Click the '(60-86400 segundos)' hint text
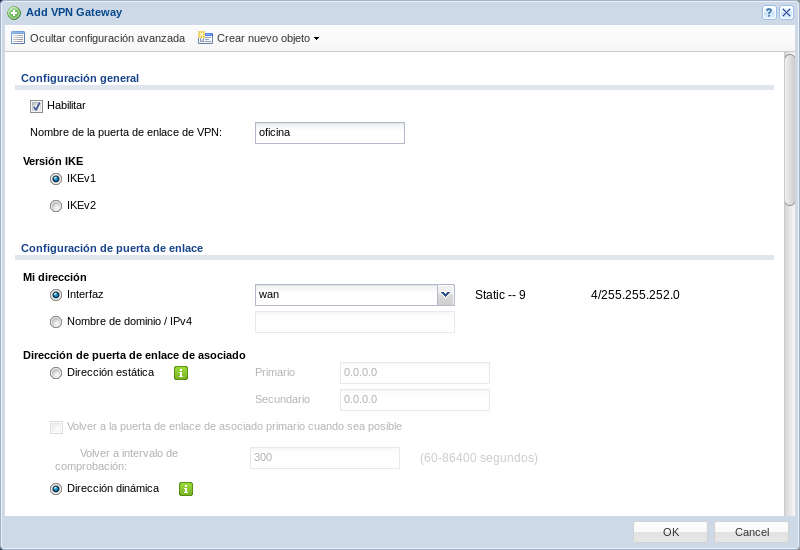 coord(479,458)
